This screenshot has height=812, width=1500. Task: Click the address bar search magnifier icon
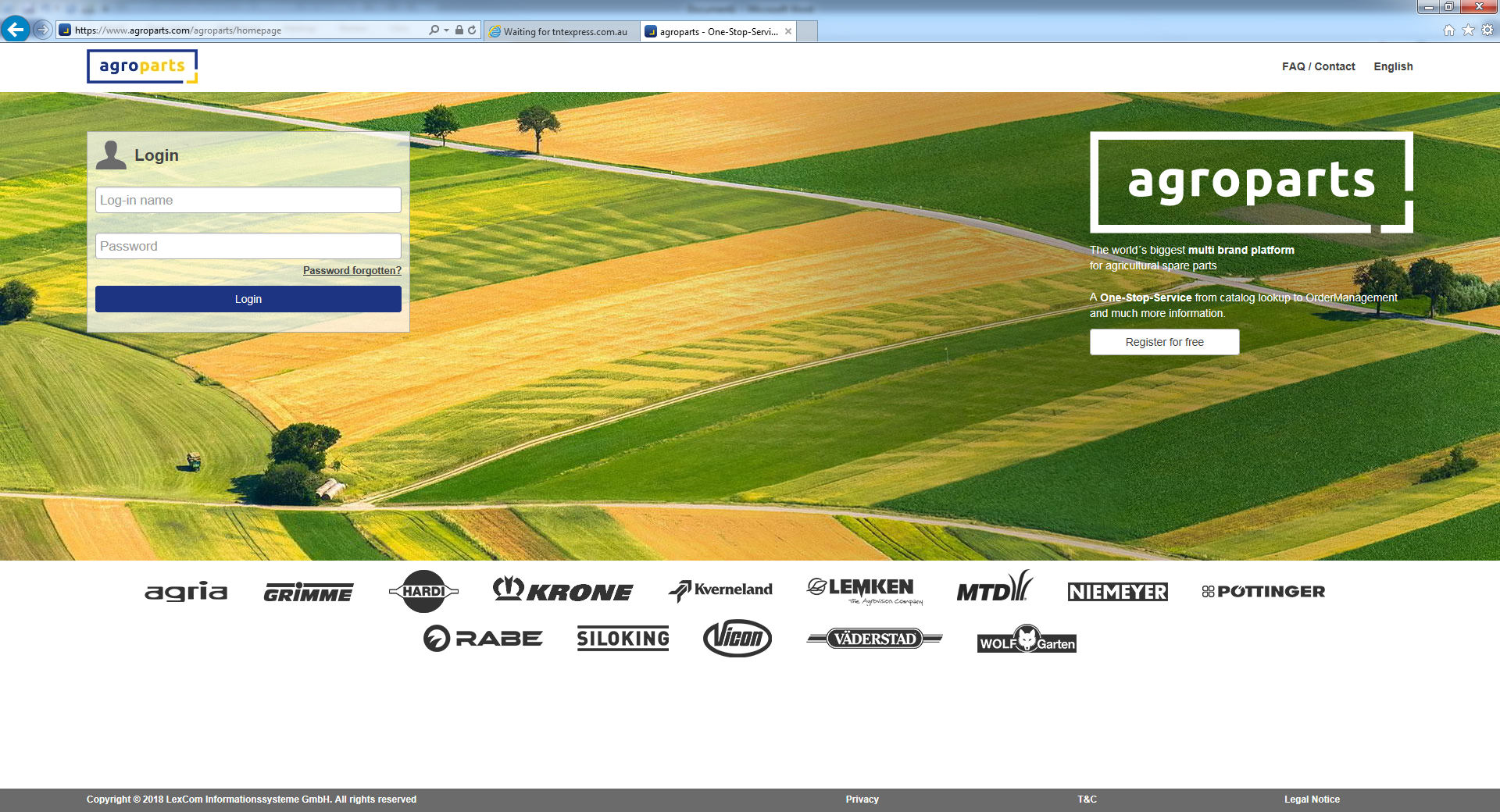coord(434,30)
